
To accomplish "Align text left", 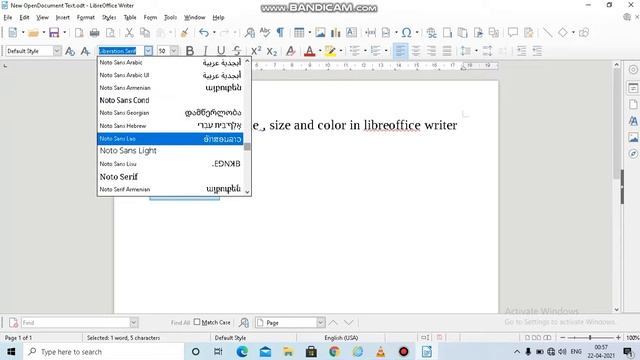I will [400, 51].
